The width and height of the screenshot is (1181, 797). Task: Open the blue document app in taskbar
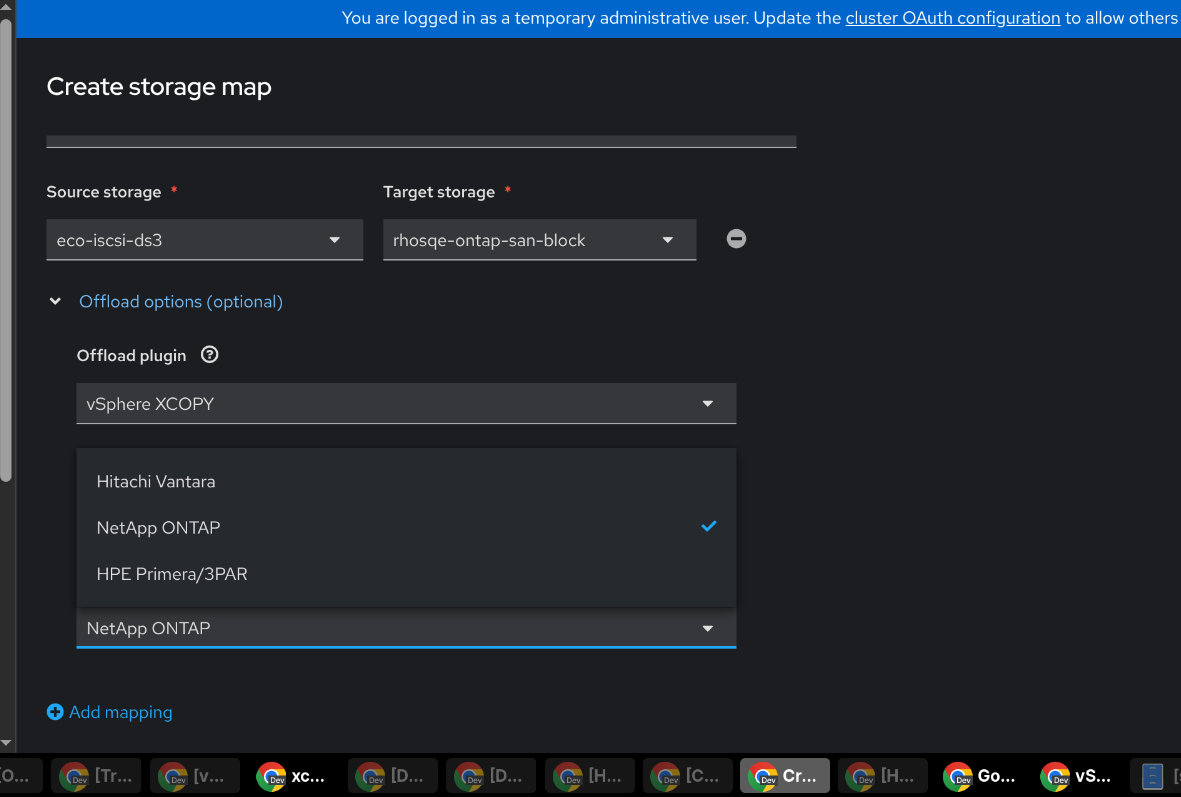tap(1155, 776)
